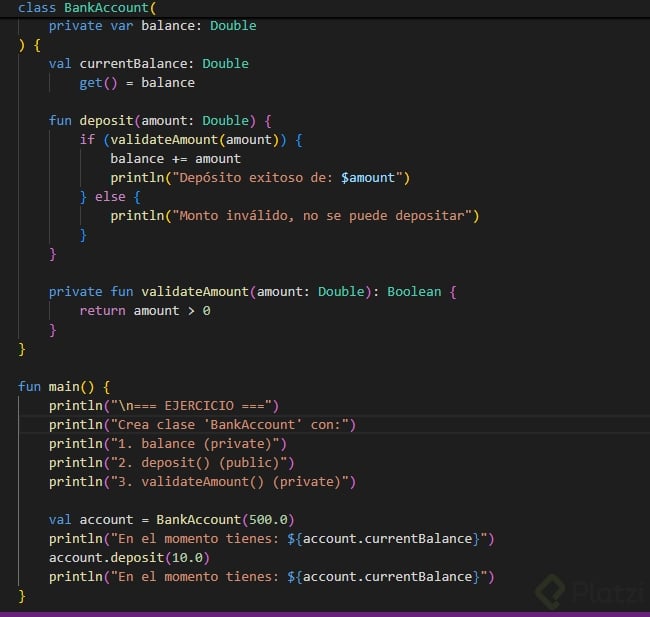Click the 'account' variable in 'val account ='
This screenshot has width=650, height=617.
[x=107, y=520]
